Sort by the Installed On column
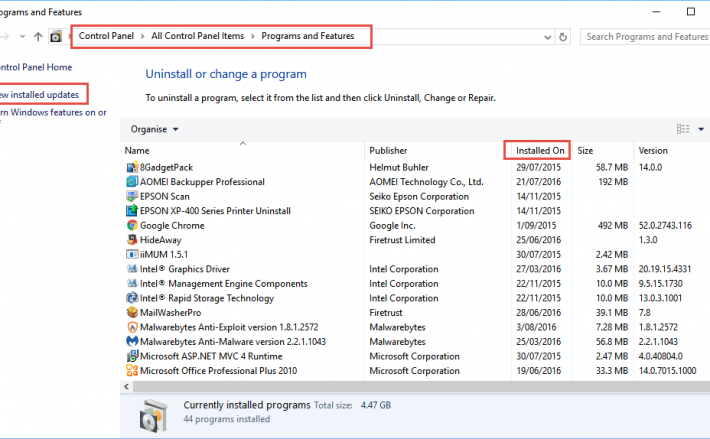Viewport: 710px width, 439px height. point(540,151)
